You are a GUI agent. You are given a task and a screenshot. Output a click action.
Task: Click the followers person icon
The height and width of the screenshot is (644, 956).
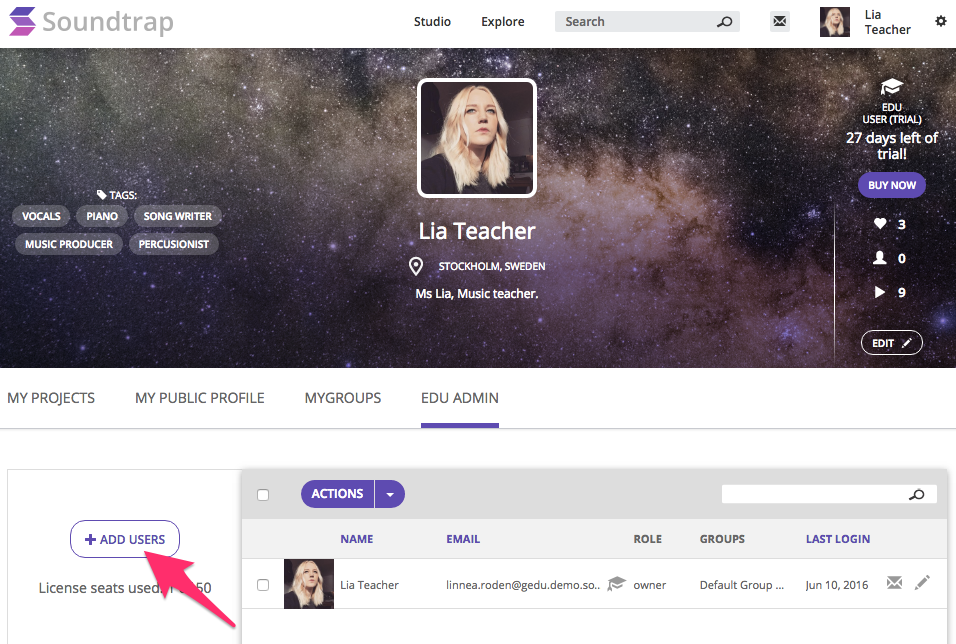pyautogui.click(x=880, y=258)
